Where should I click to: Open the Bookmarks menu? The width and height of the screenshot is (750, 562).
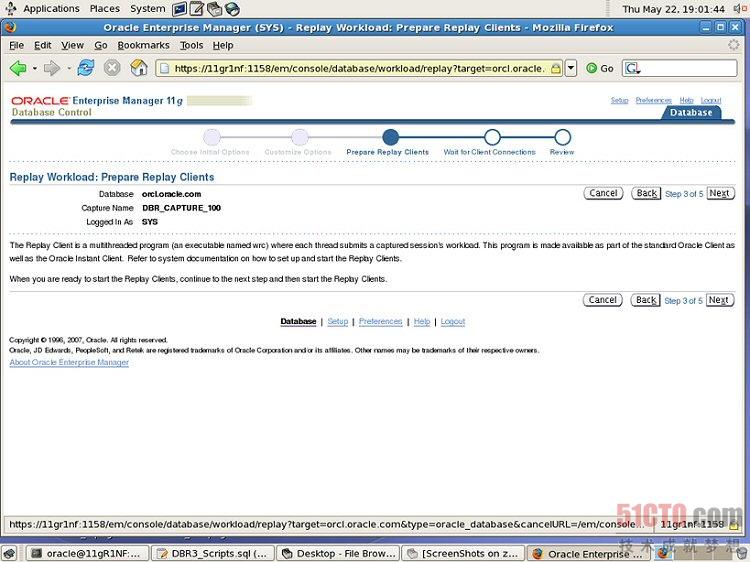(143, 45)
